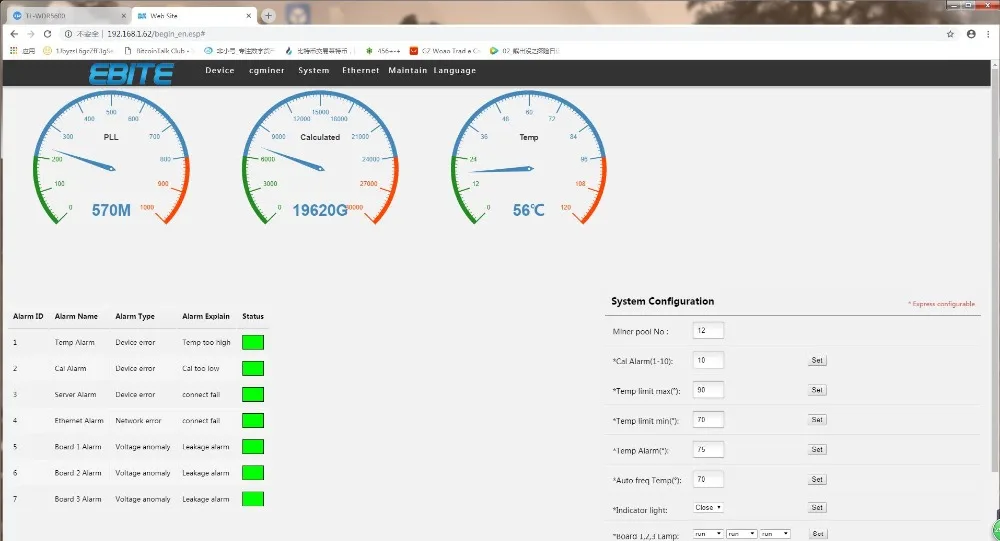This screenshot has height=541, width=1000.
Task: Click Set for Temp limit min
Action: [x=817, y=420]
